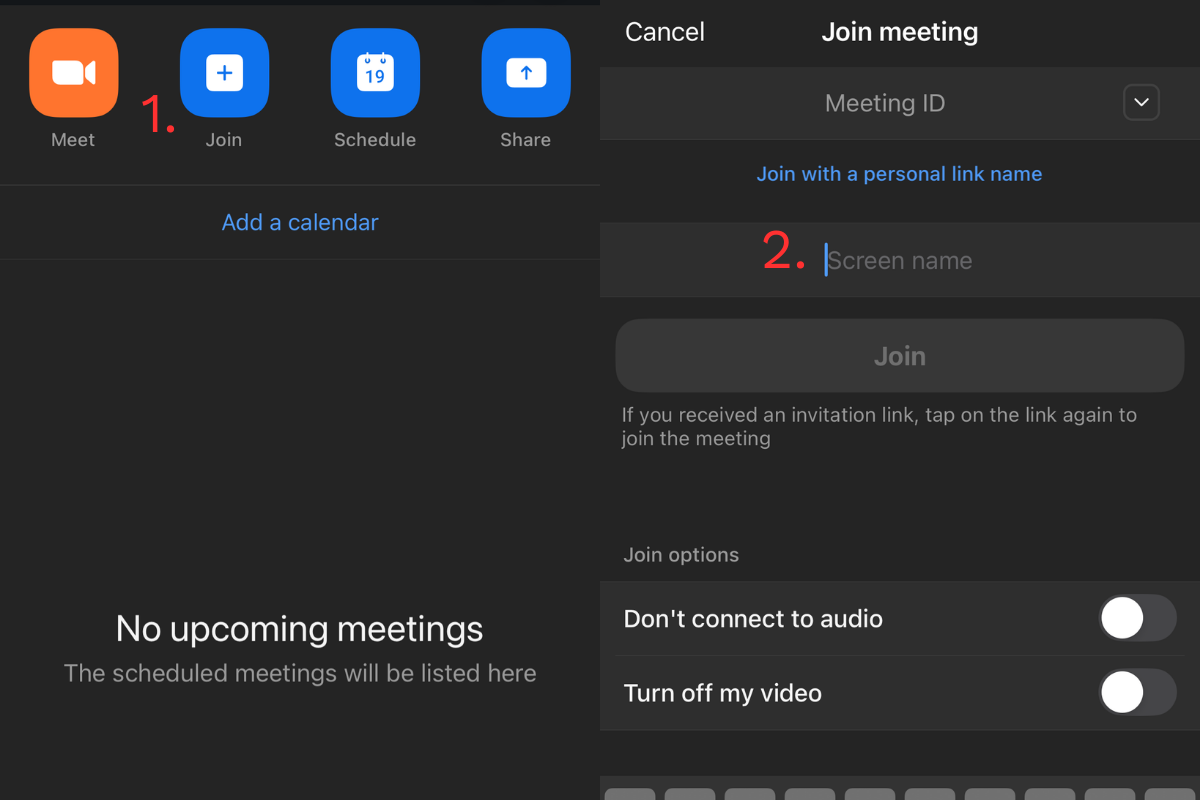Click the "Meet" text label
The width and height of the screenshot is (1200, 800).
coord(73,140)
